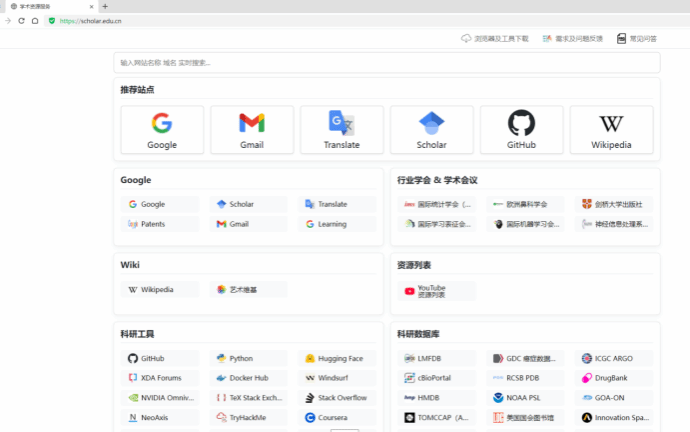Open Patents link in Google section
Screen dimensions: 690x432
[x=160, y=224]
